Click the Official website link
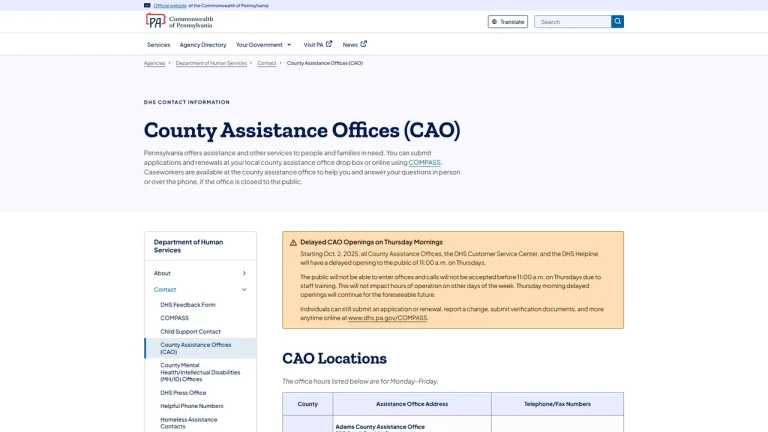768x432 pixels. (x=170, y=5)
